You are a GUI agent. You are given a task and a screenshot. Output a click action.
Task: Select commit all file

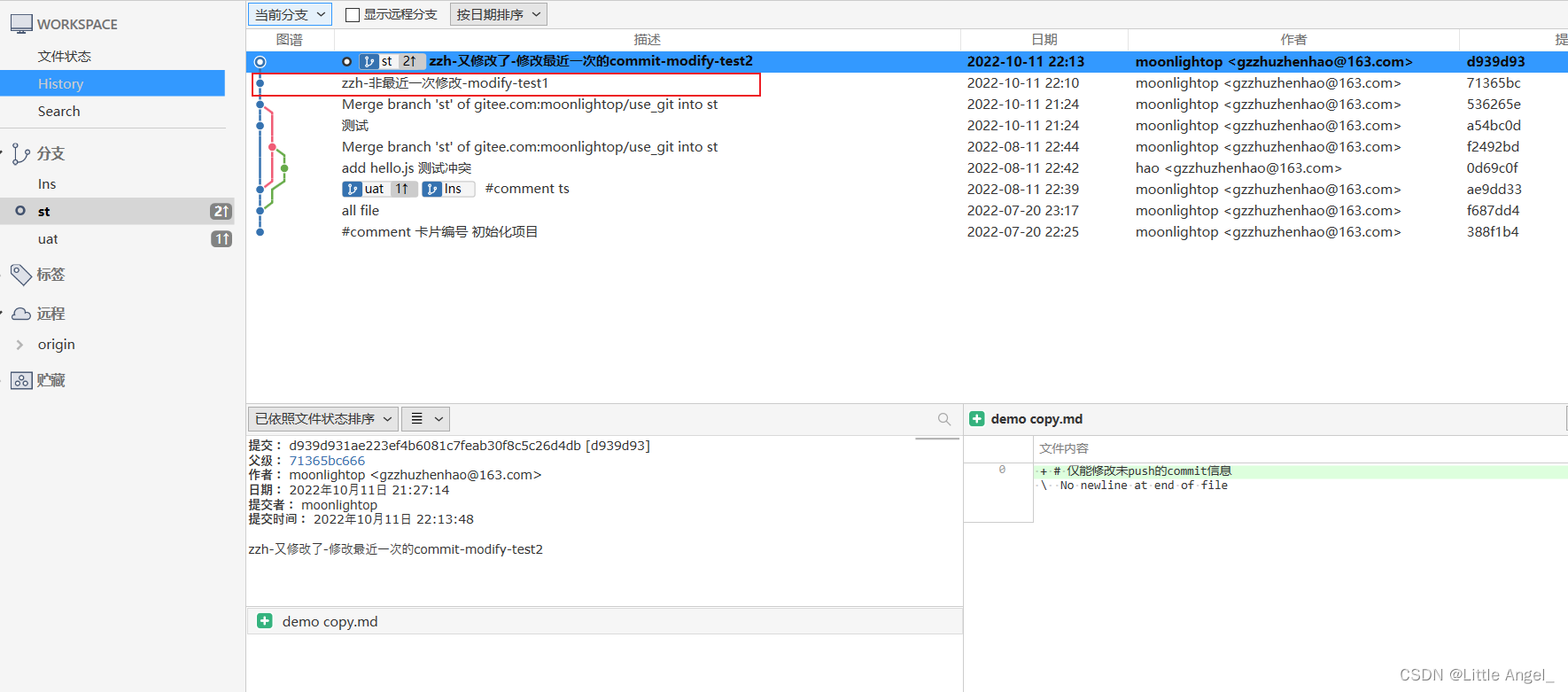point(361,211)
